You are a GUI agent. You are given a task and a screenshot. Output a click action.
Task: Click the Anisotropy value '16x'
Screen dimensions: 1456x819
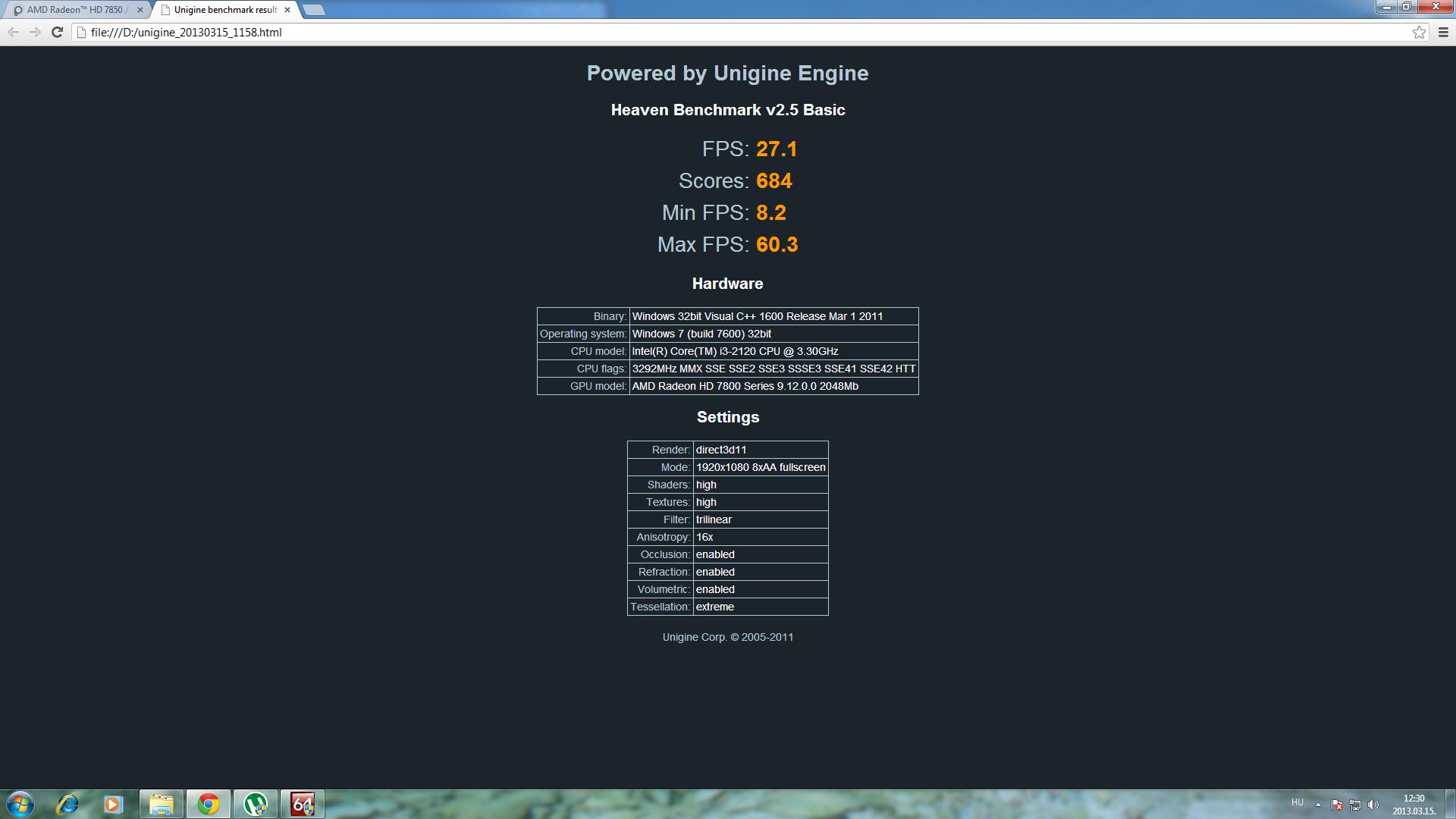tap(761, 537)
